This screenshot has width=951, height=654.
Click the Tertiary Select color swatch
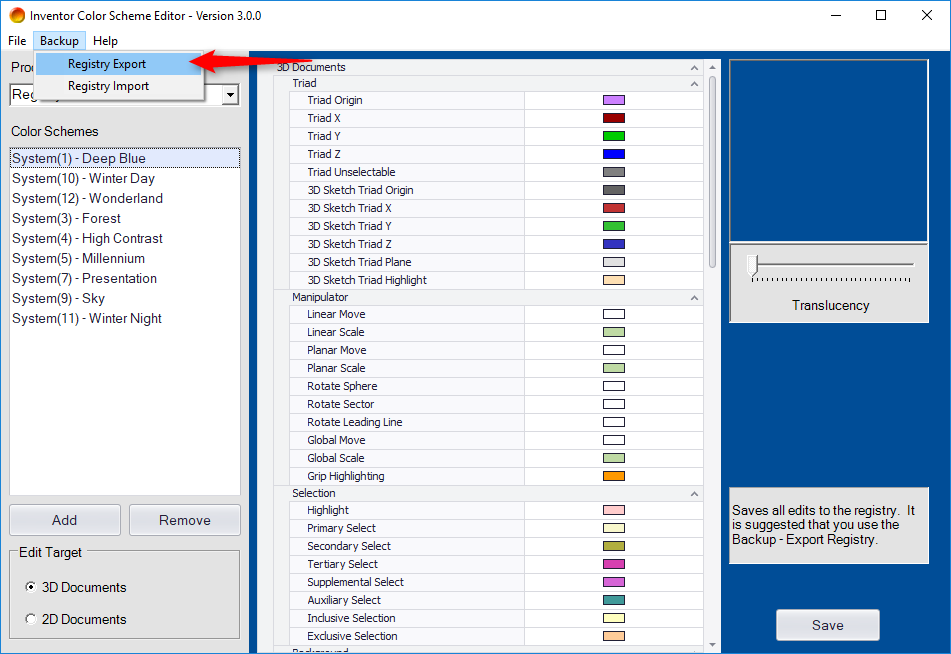(x=614, y=564)
